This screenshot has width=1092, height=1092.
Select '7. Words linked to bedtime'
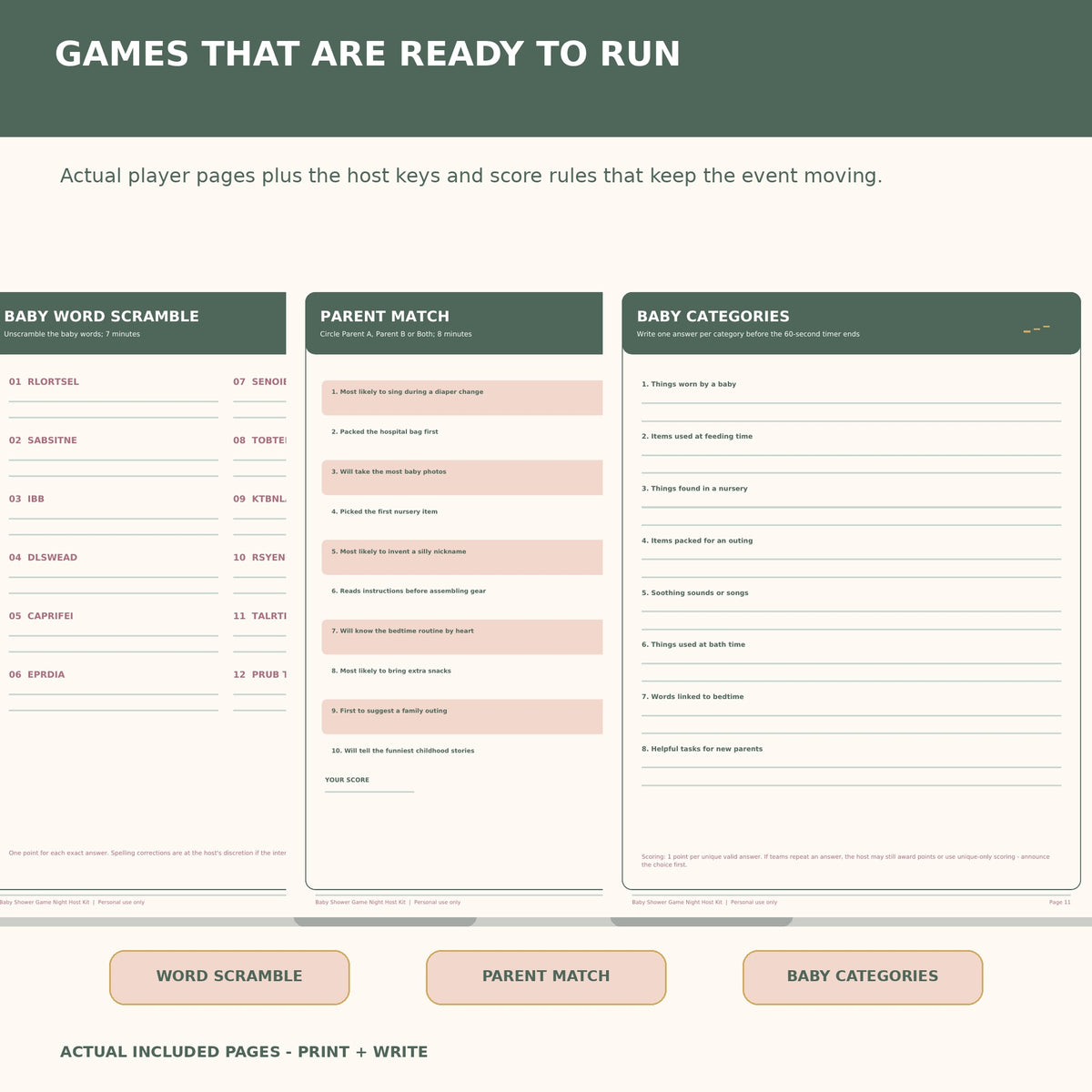coord(693,697)
